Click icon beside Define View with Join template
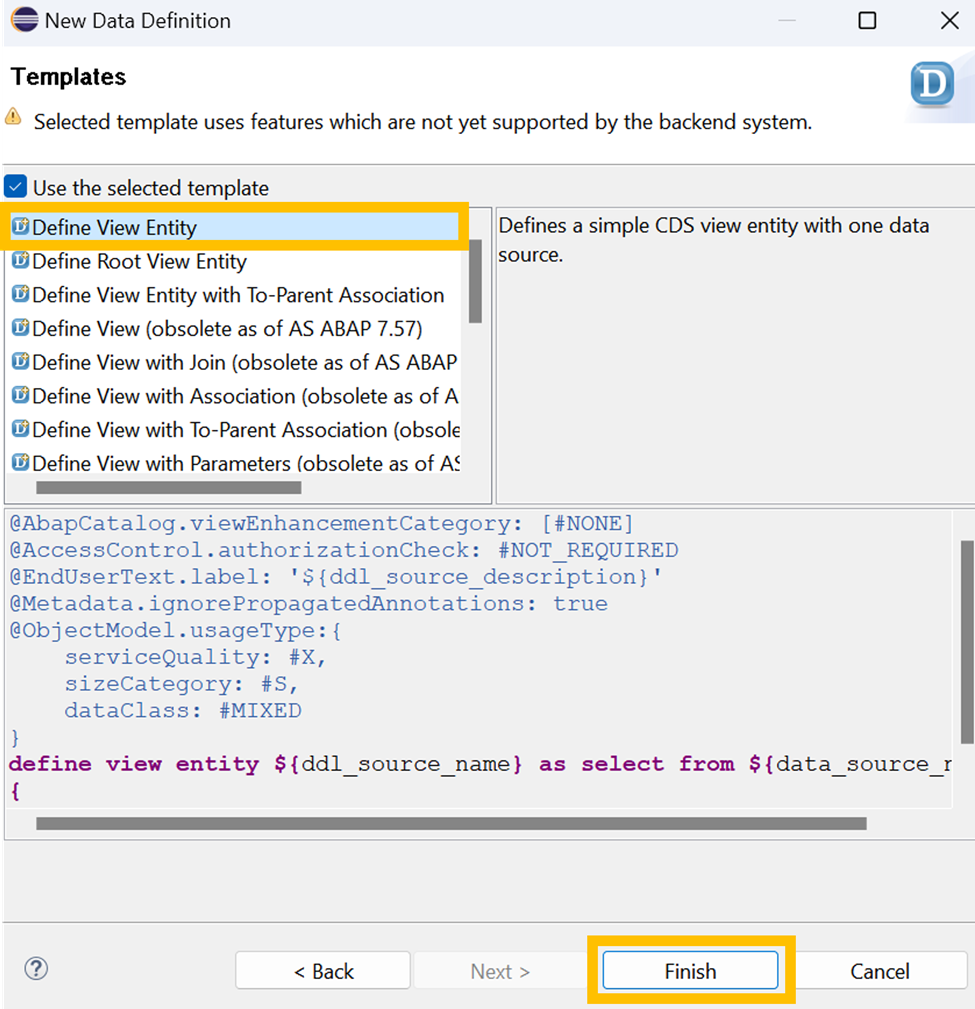 (21, 362)
